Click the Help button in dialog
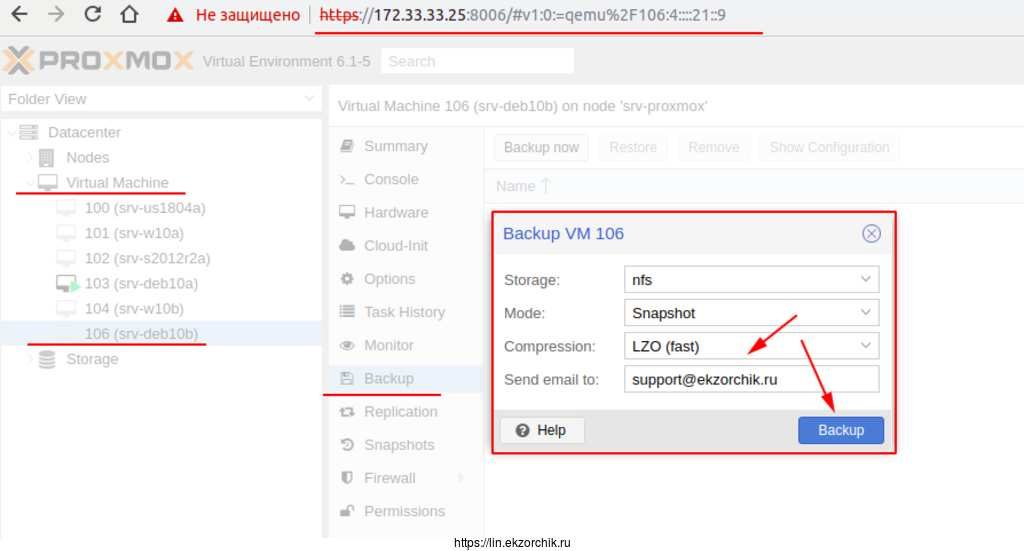The width and height of the screenshot is (1024, 551). [541, 430]
